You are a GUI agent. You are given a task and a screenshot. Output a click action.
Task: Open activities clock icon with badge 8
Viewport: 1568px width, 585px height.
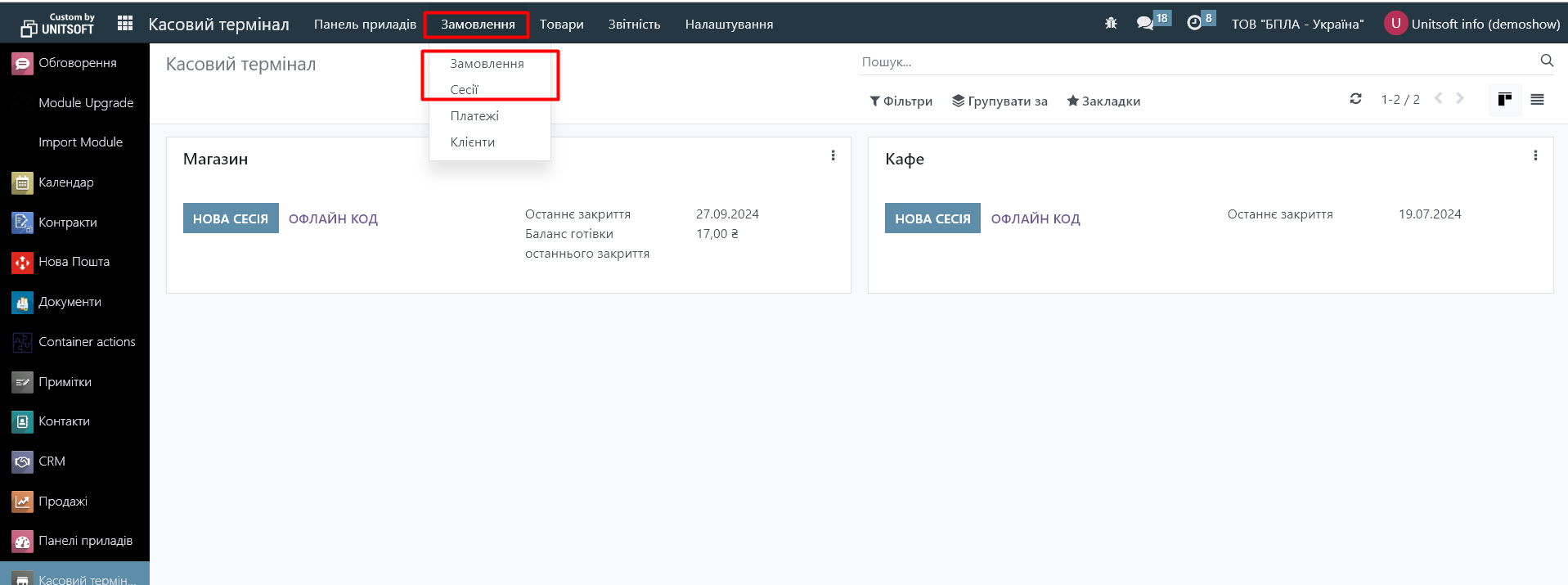point(1194,24)
